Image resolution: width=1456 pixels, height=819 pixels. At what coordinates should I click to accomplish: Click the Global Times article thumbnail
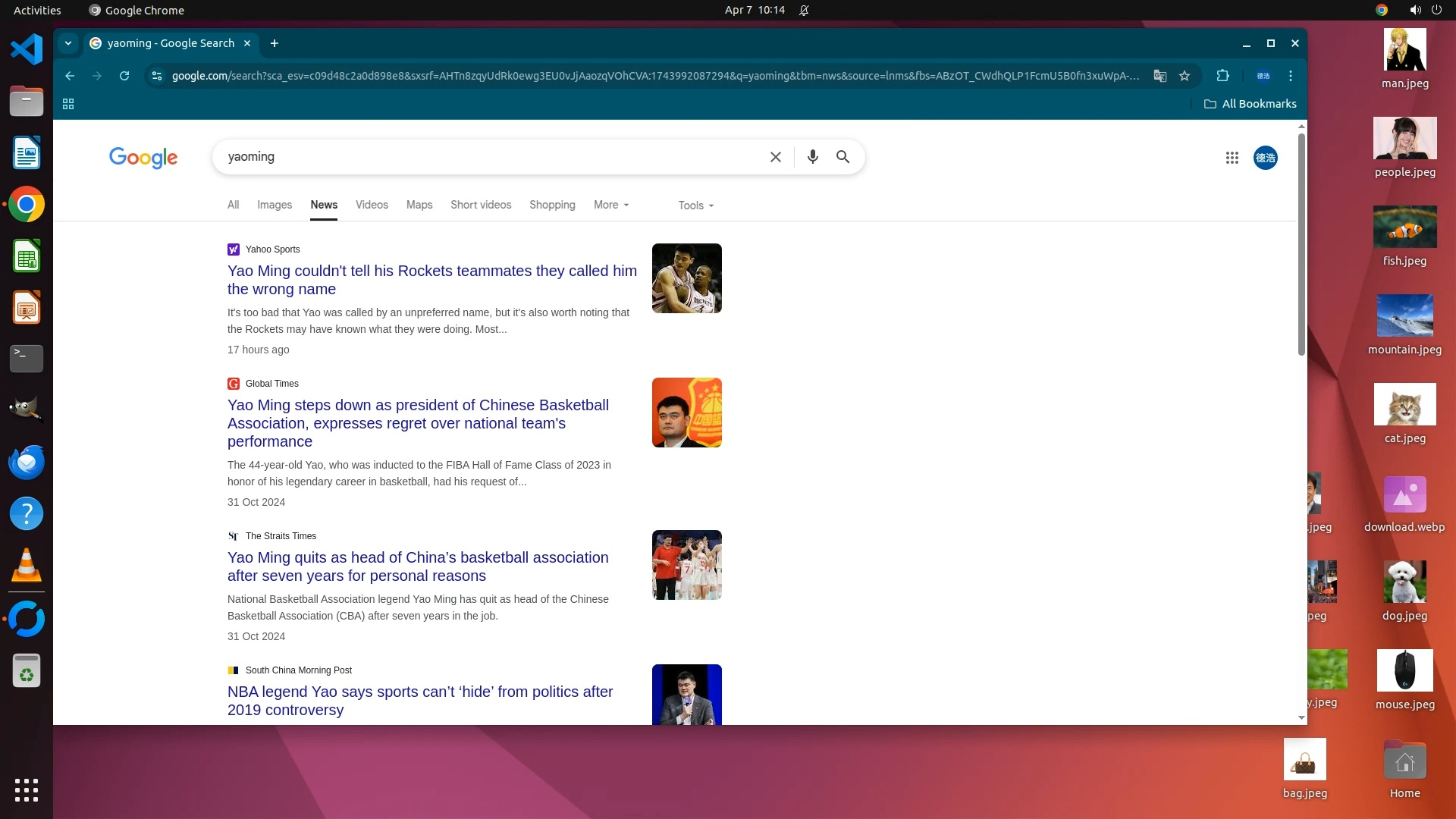coord(686,413)
